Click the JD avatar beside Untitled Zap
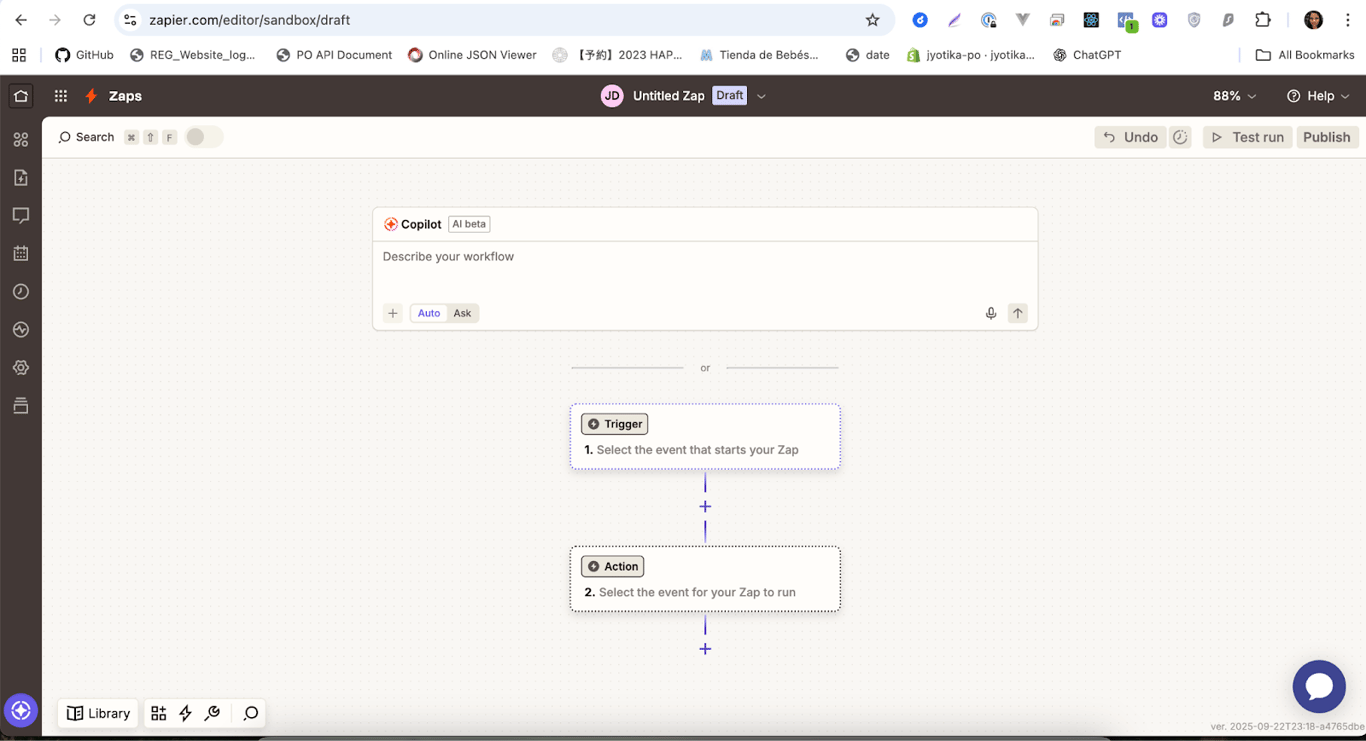This screenshot has height=741, width=1366. pyautogui.click(x=612, y=96)
